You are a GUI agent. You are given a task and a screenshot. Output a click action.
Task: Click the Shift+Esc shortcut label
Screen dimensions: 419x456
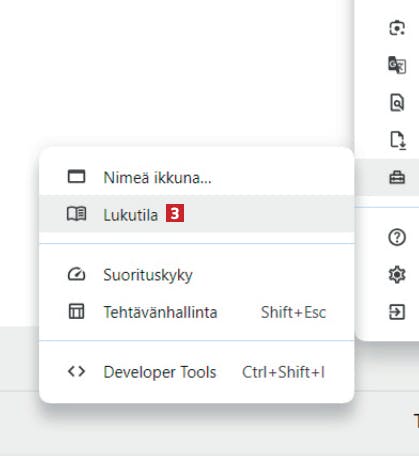pyautogui.click(x=293, y=313)
